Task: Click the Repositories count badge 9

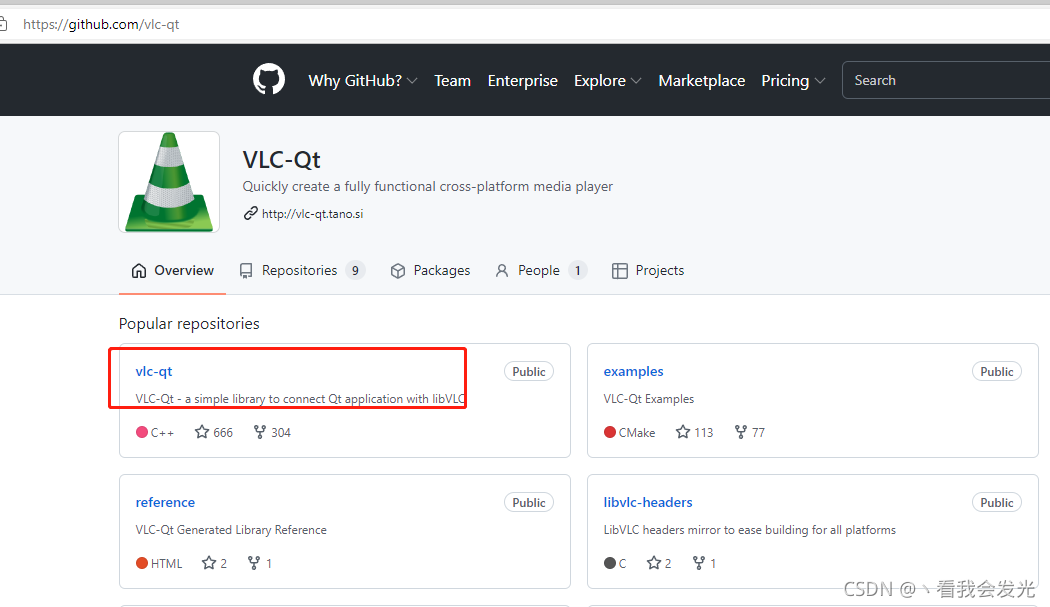Action: point(355,271)
